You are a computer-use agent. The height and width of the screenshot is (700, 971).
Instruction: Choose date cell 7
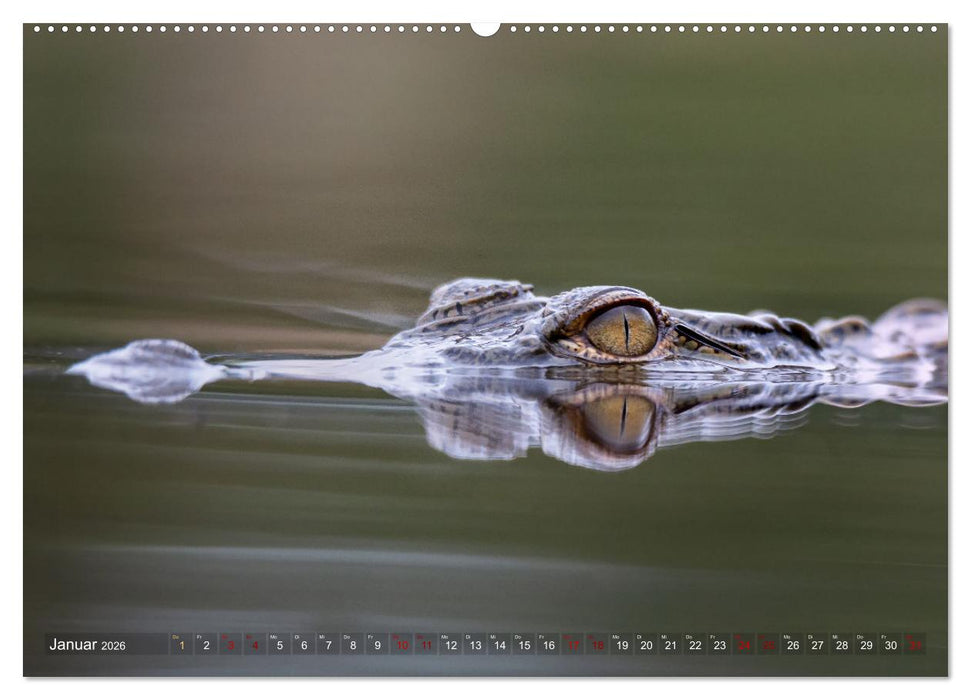pyautogui.click(x=328, y=645)
